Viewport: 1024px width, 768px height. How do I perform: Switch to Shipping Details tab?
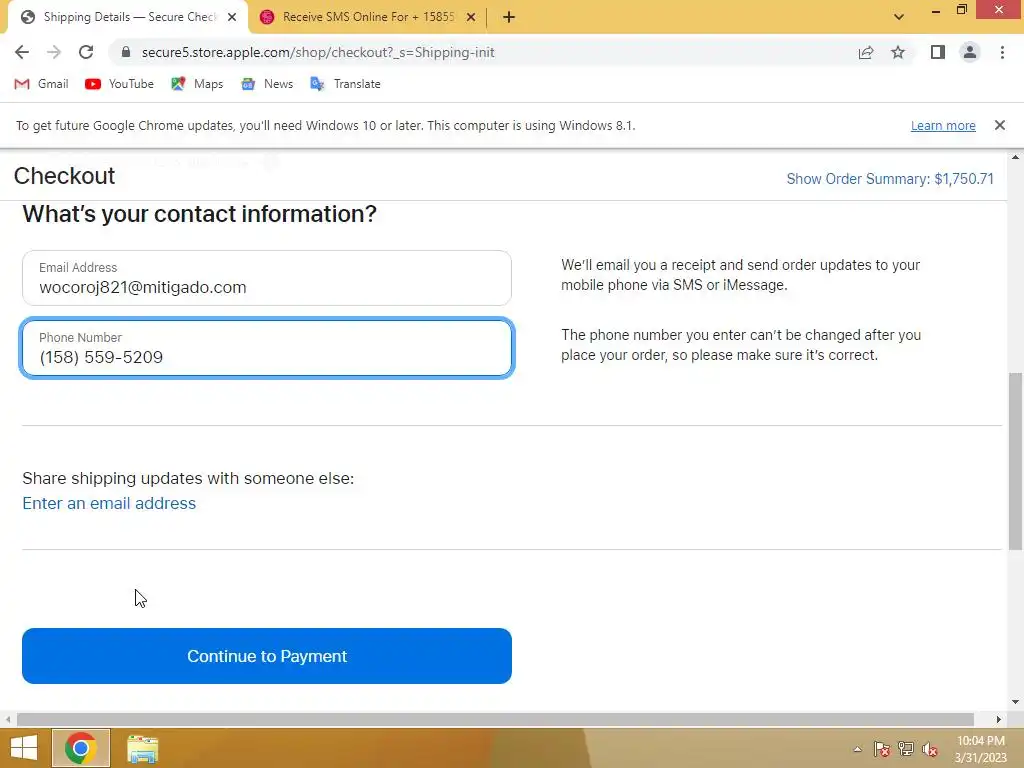point(129,17)
